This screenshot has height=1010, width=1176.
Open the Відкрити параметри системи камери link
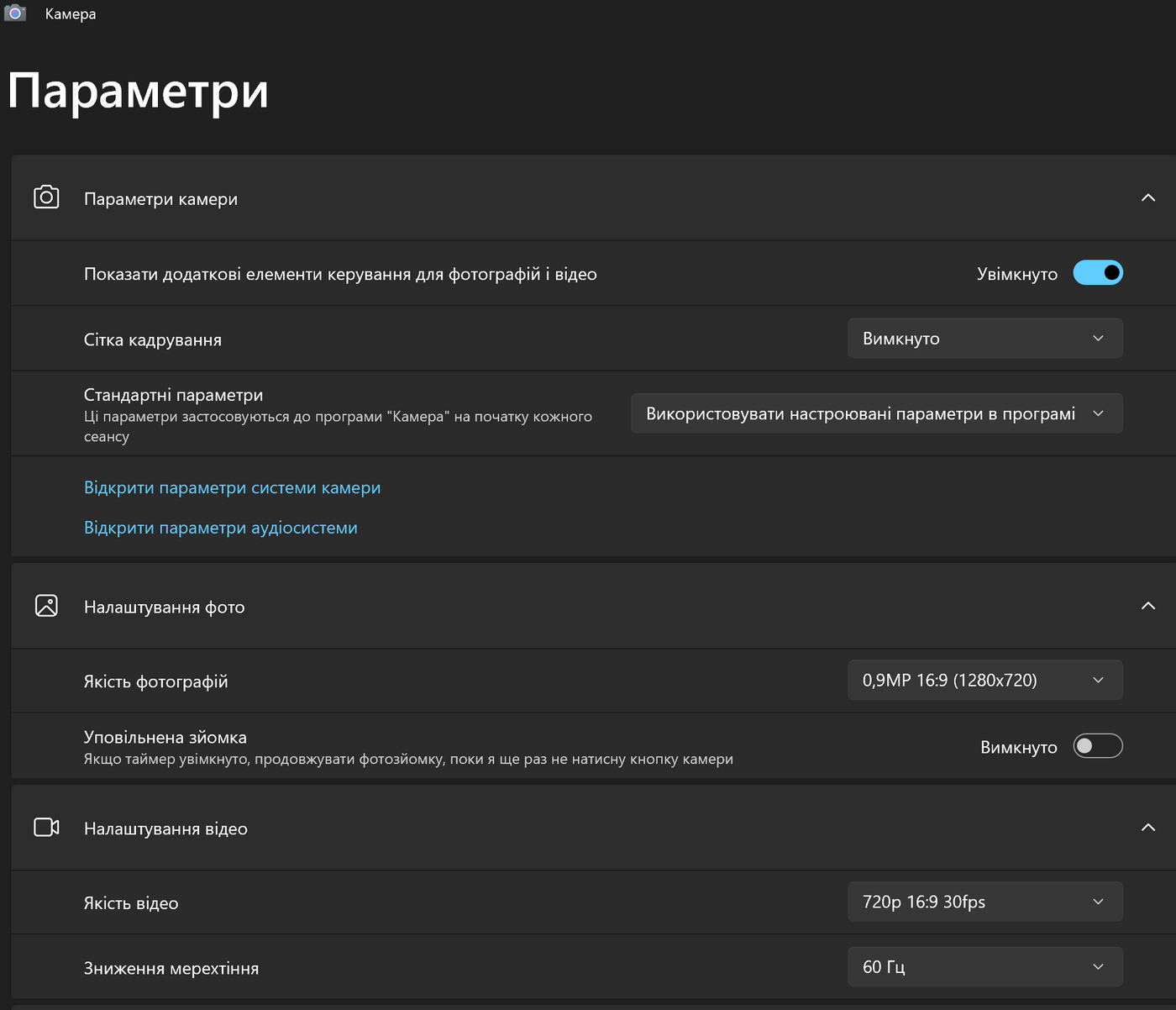232,488
